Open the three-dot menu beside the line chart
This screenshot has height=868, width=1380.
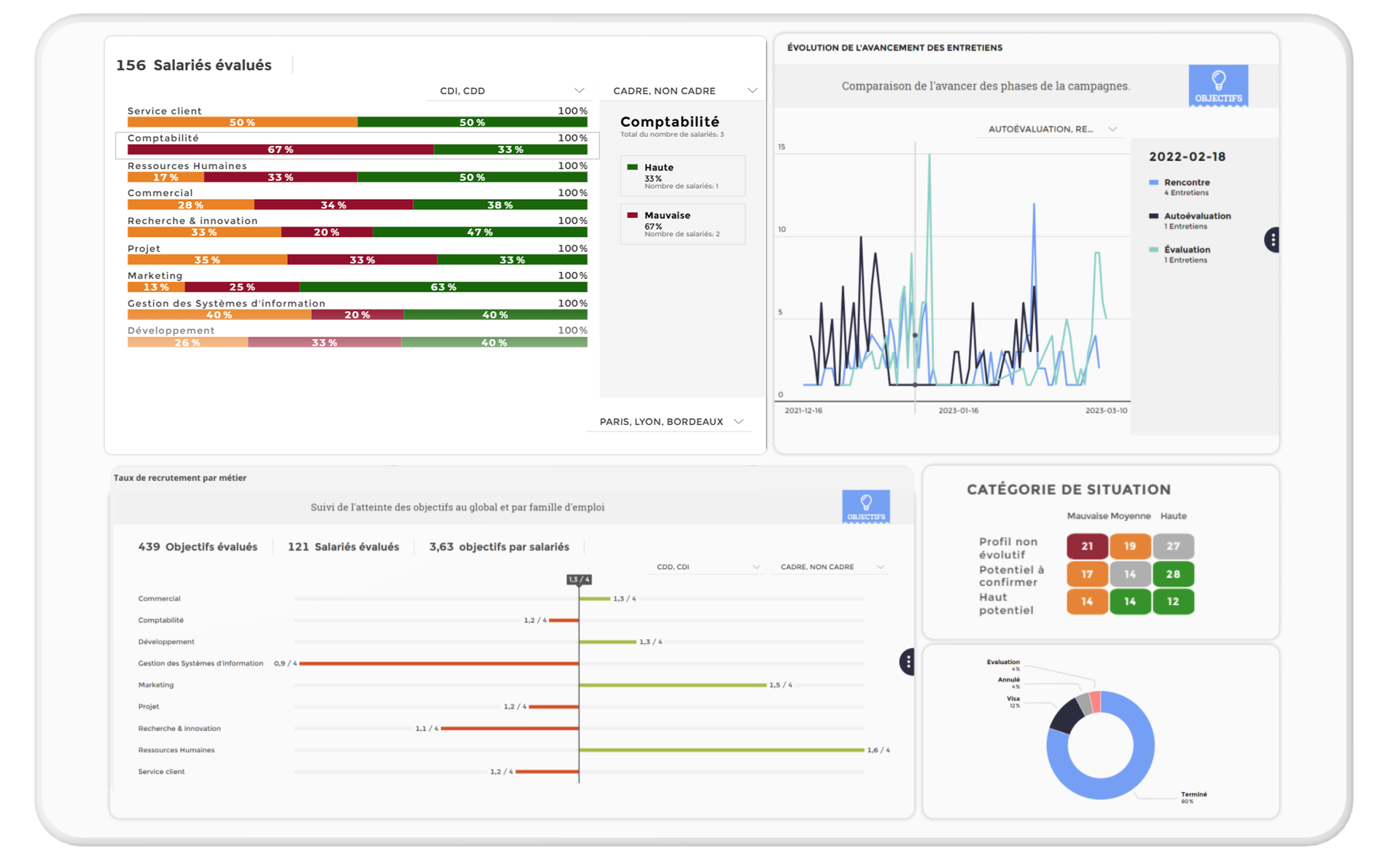pyautogui.click(x=1272, y=240)
